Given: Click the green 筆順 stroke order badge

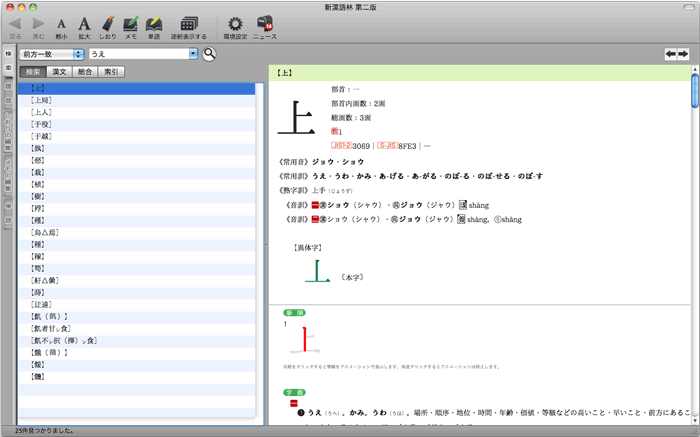Looking at the screenshot, I should (294, 312).
